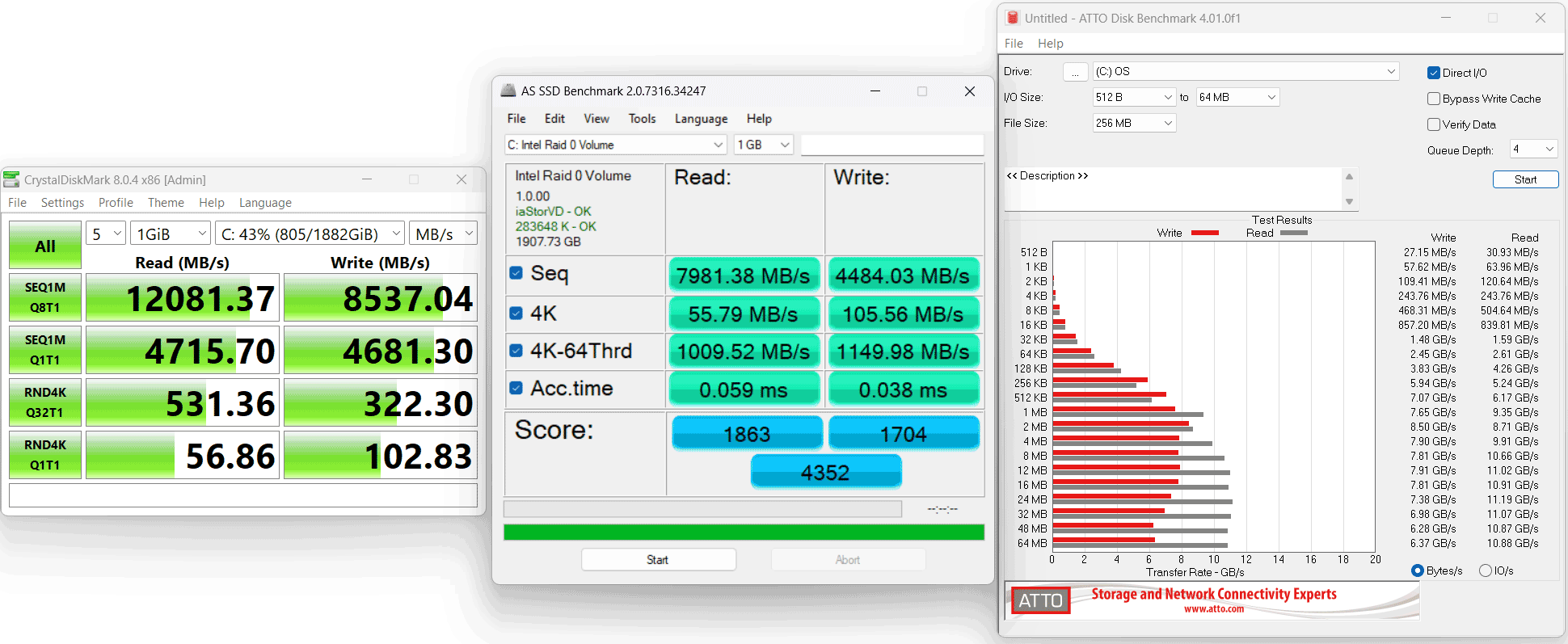Enable the Verify Data checkbox
Screen dimensions: 1568x644
coord(1434,124)
